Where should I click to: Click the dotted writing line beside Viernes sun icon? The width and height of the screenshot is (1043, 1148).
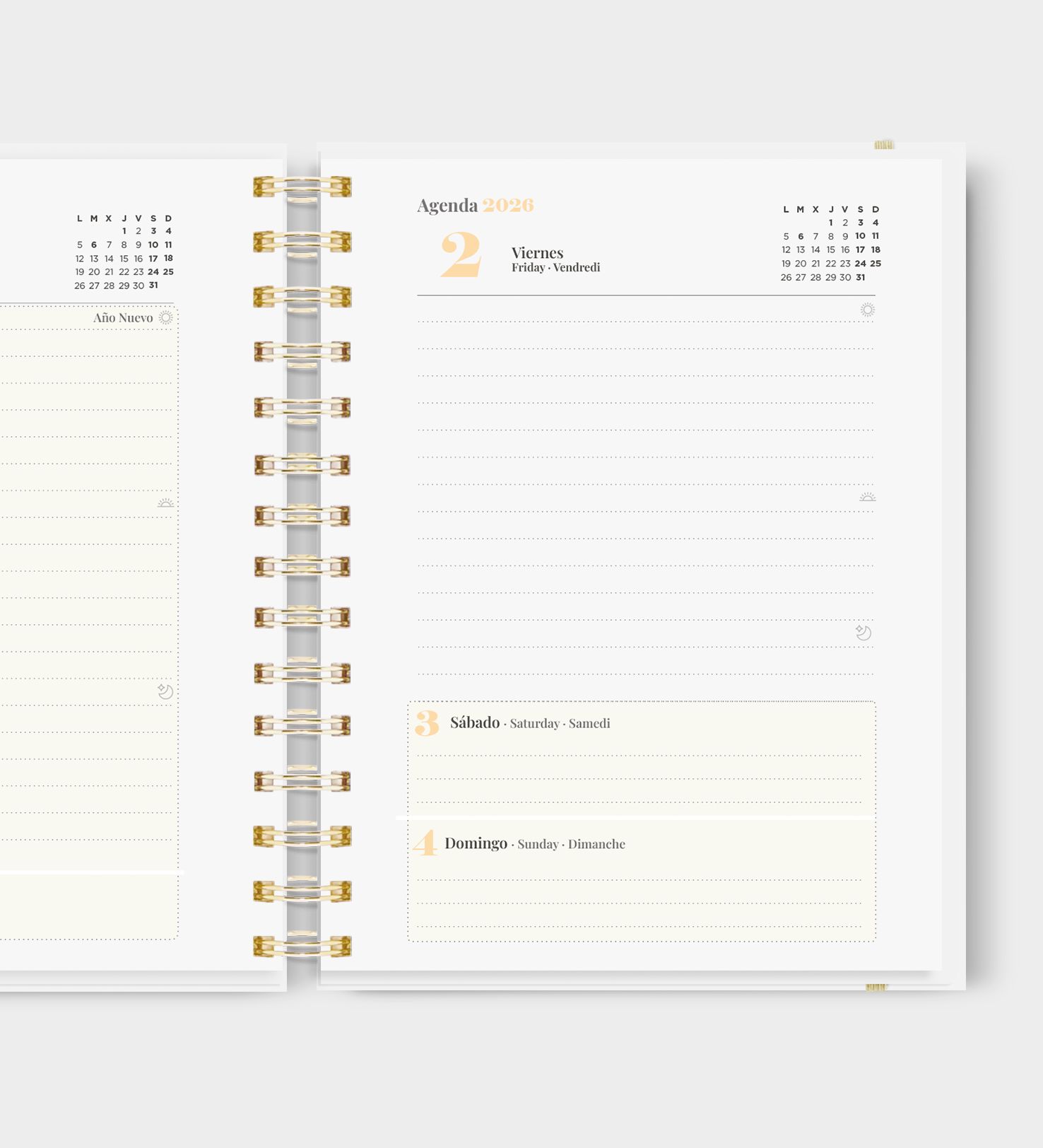pos(646,322)
